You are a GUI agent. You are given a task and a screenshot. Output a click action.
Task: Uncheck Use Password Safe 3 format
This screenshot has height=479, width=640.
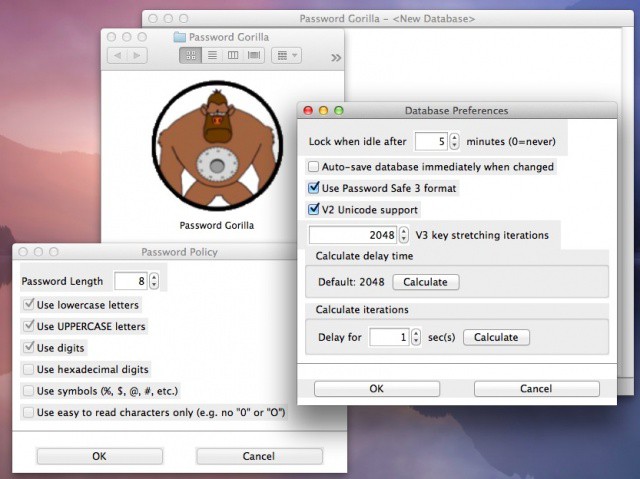coord(314,188)
